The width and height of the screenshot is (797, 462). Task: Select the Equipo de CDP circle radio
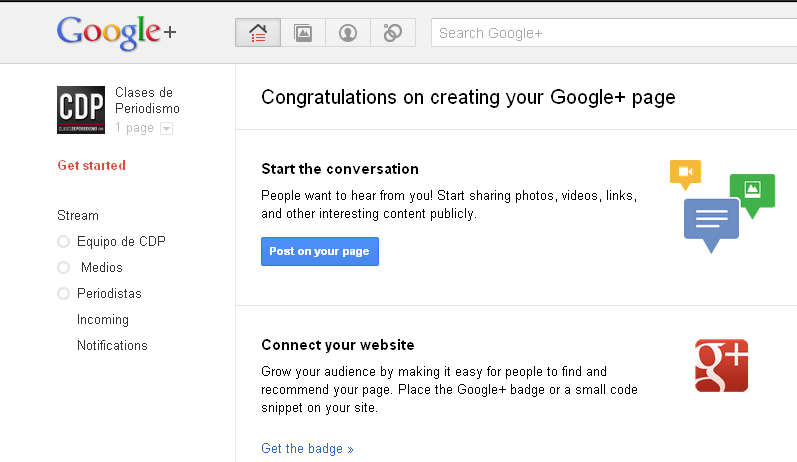coord(64,241)
